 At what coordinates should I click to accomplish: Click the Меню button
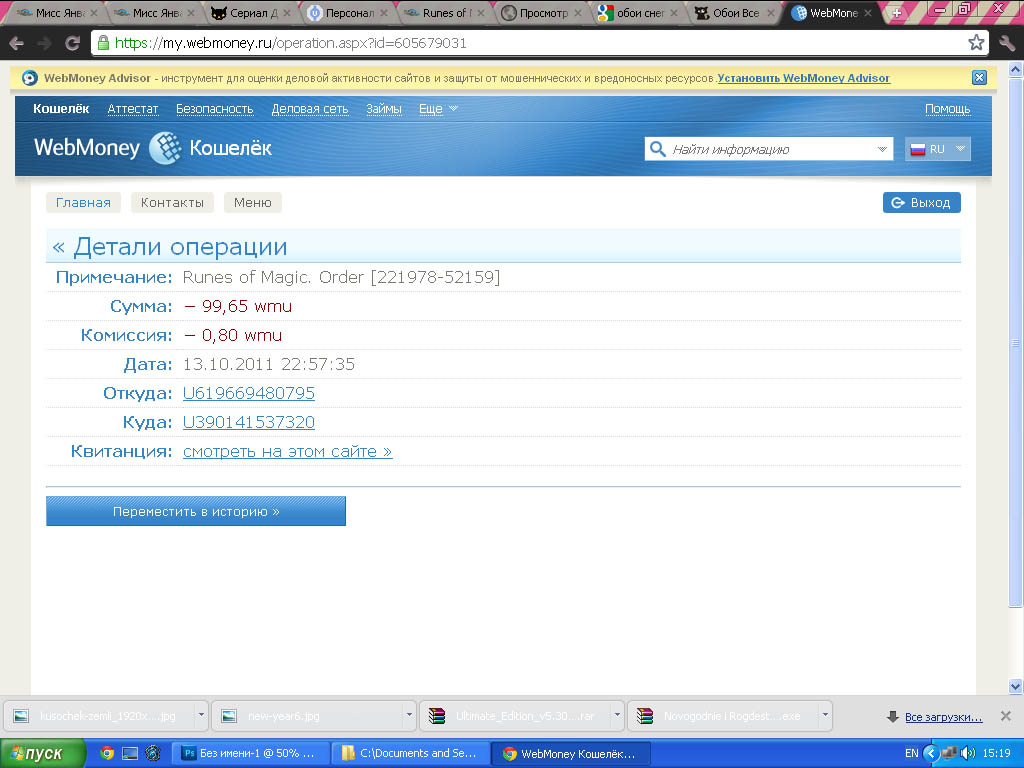[253, 202]
